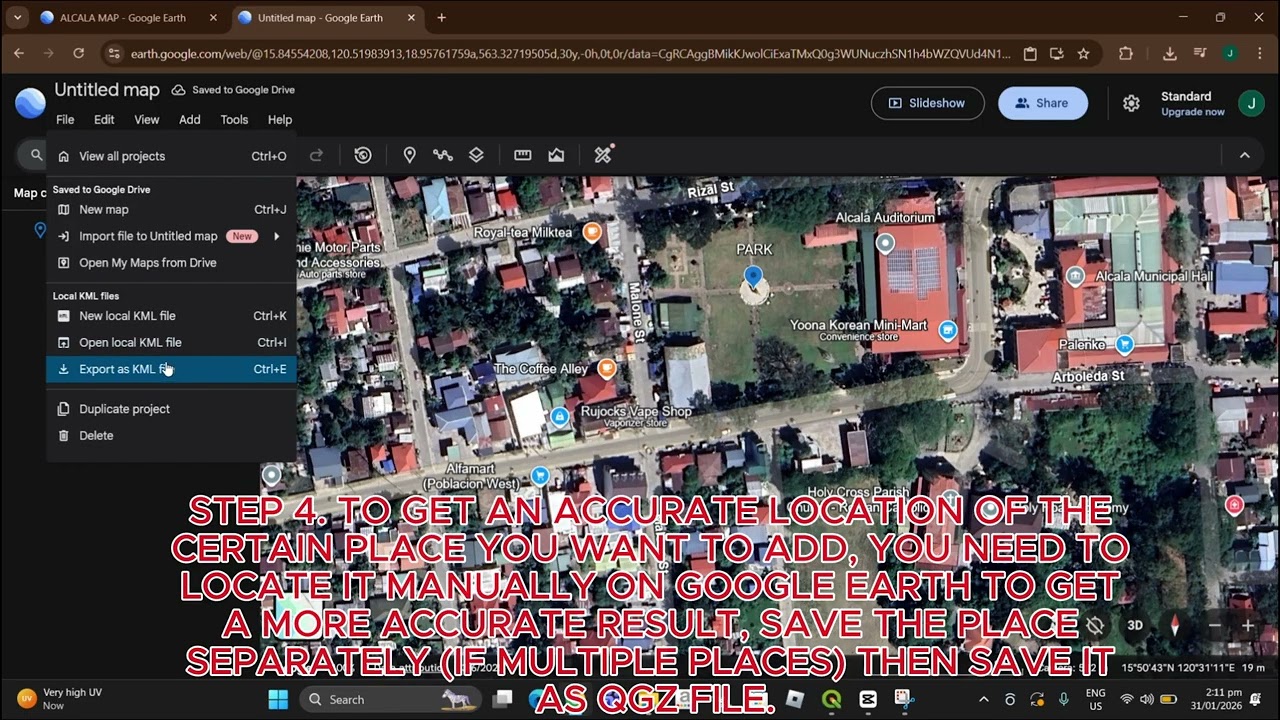Toggle the 3D view button
Viewport: 1280px width, 720px height.
click(1135, 626)
